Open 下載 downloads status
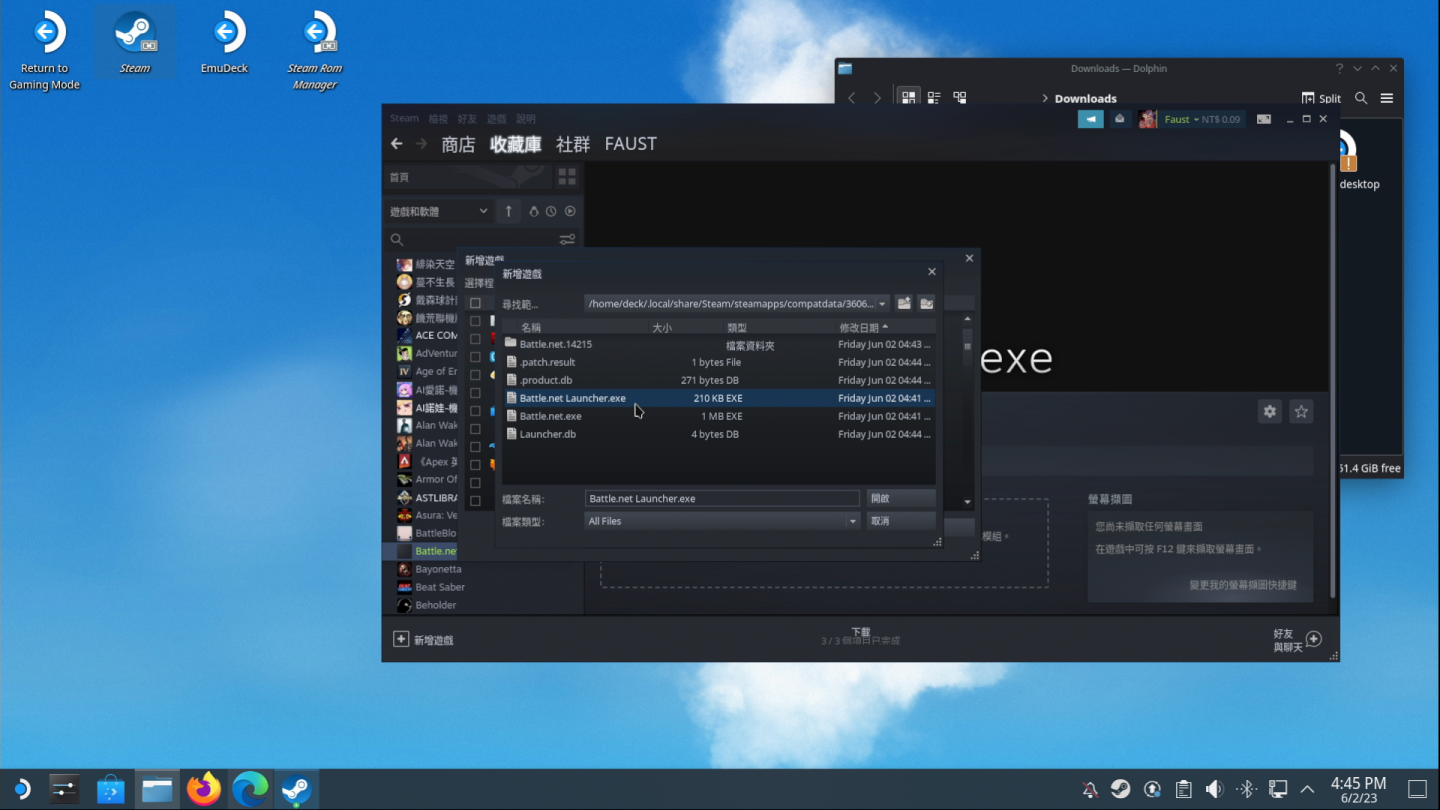Image resolution: width=1440 pixels, height=810 pixels. coord(860,636)
